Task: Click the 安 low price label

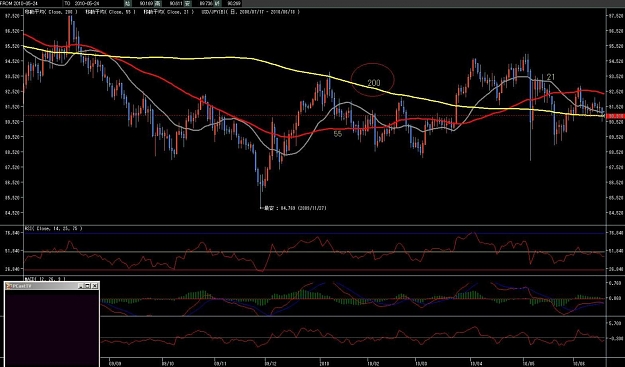Action: click(x=188, y=3)
